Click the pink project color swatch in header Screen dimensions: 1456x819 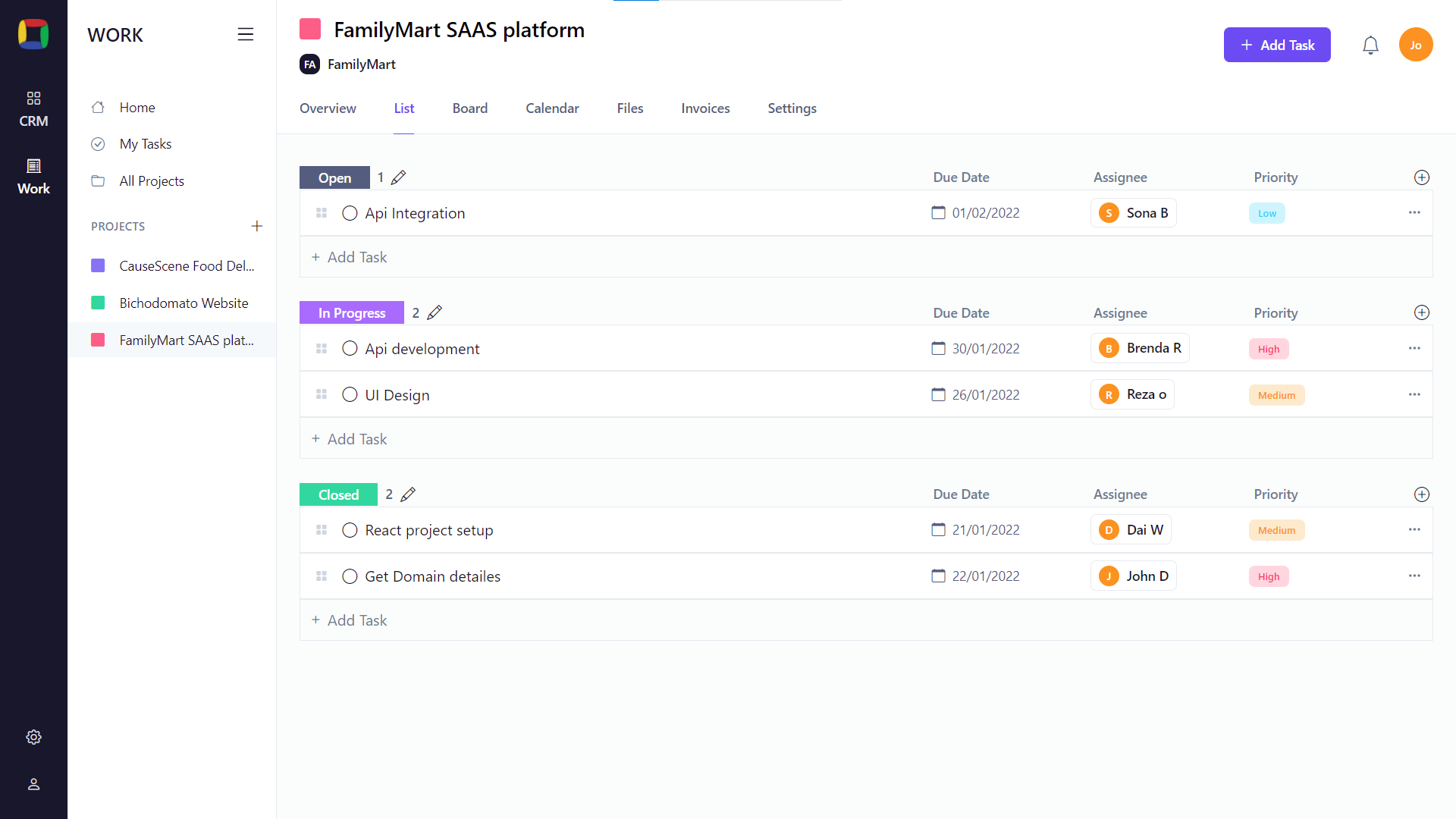(x=310, y=30)
